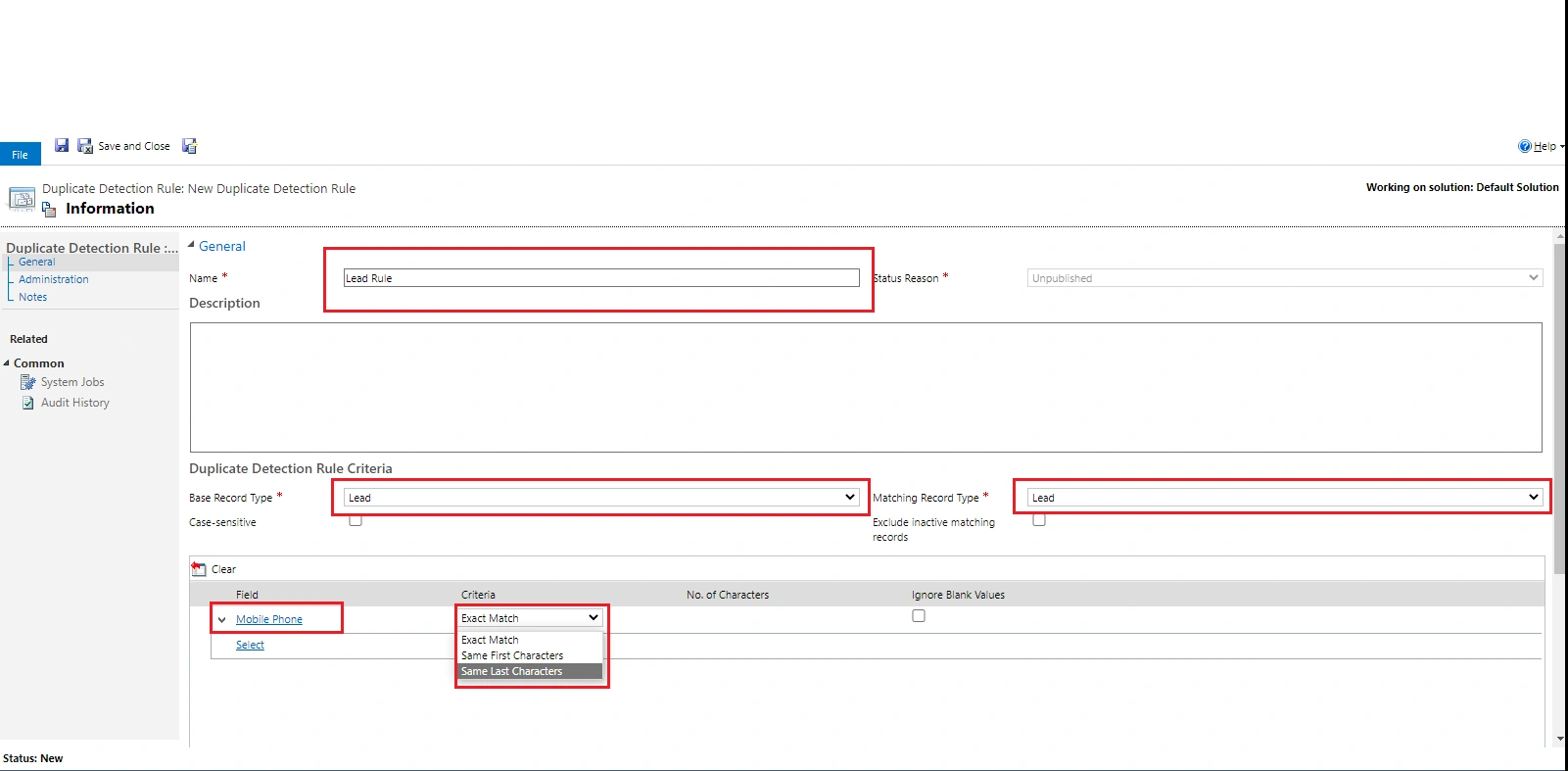Click the Save and Close icon
The height and width of the screenshot is (771, 1568).
tap(85, 146)
